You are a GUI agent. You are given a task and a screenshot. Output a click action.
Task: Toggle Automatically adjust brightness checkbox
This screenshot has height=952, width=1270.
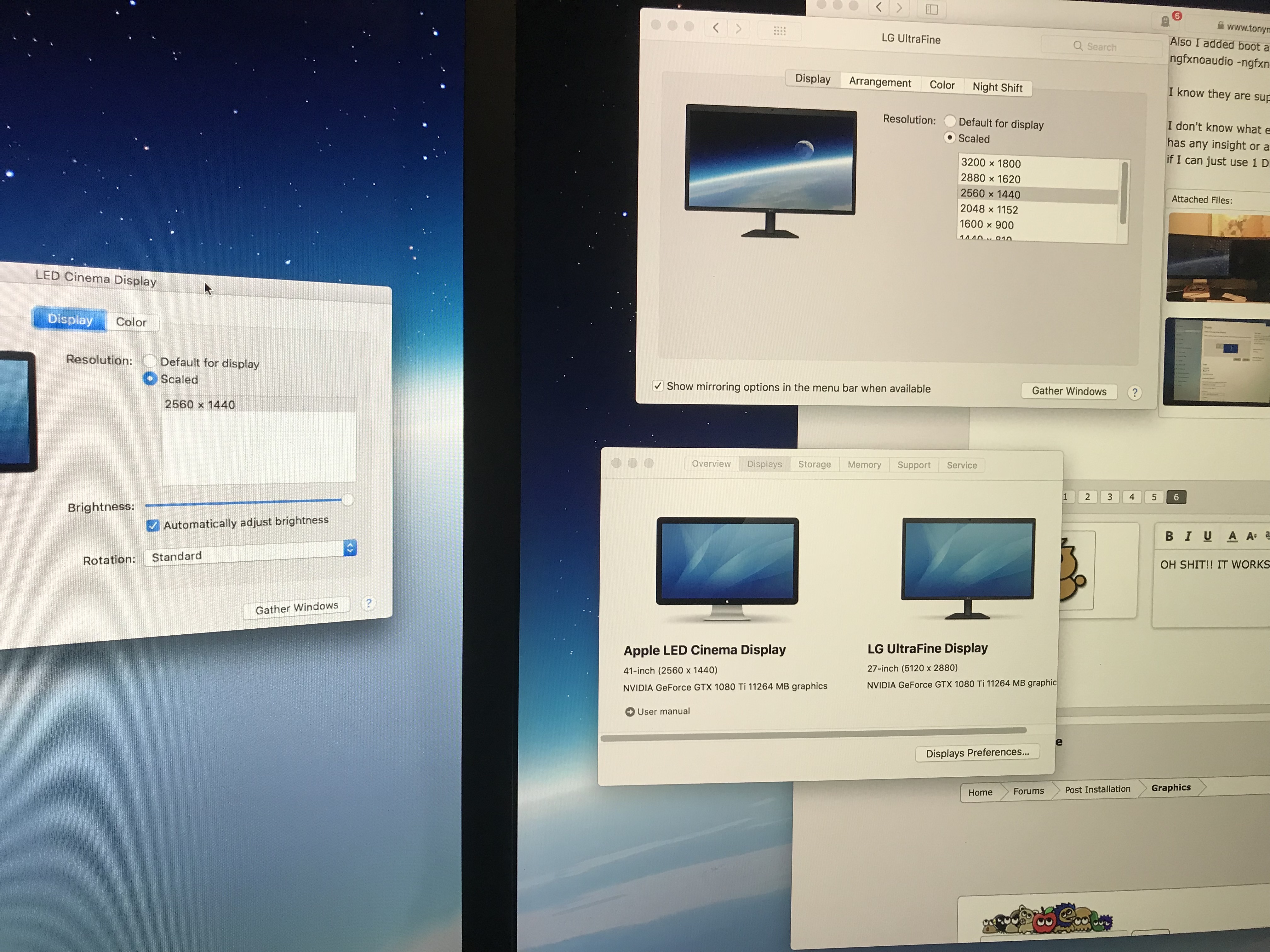(153, 525)
